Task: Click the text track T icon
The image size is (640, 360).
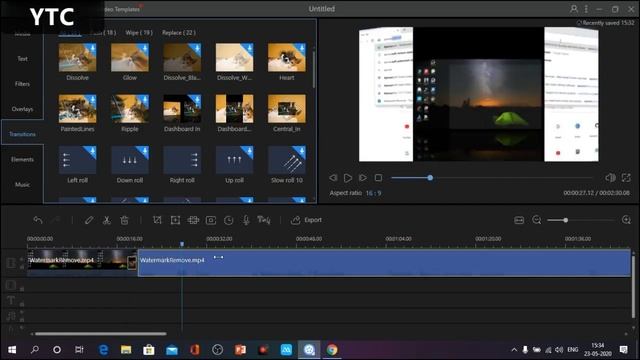Action: (x=11, y=301)
